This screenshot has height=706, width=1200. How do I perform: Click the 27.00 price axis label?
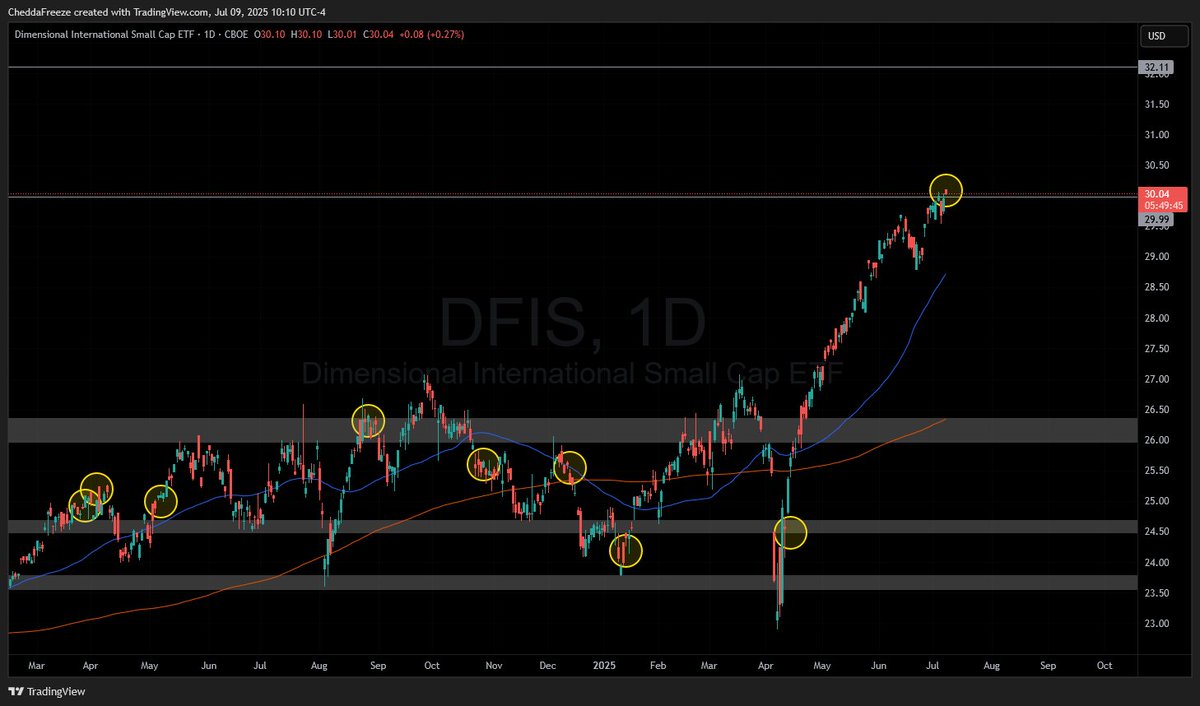[x=1157, y=379]
